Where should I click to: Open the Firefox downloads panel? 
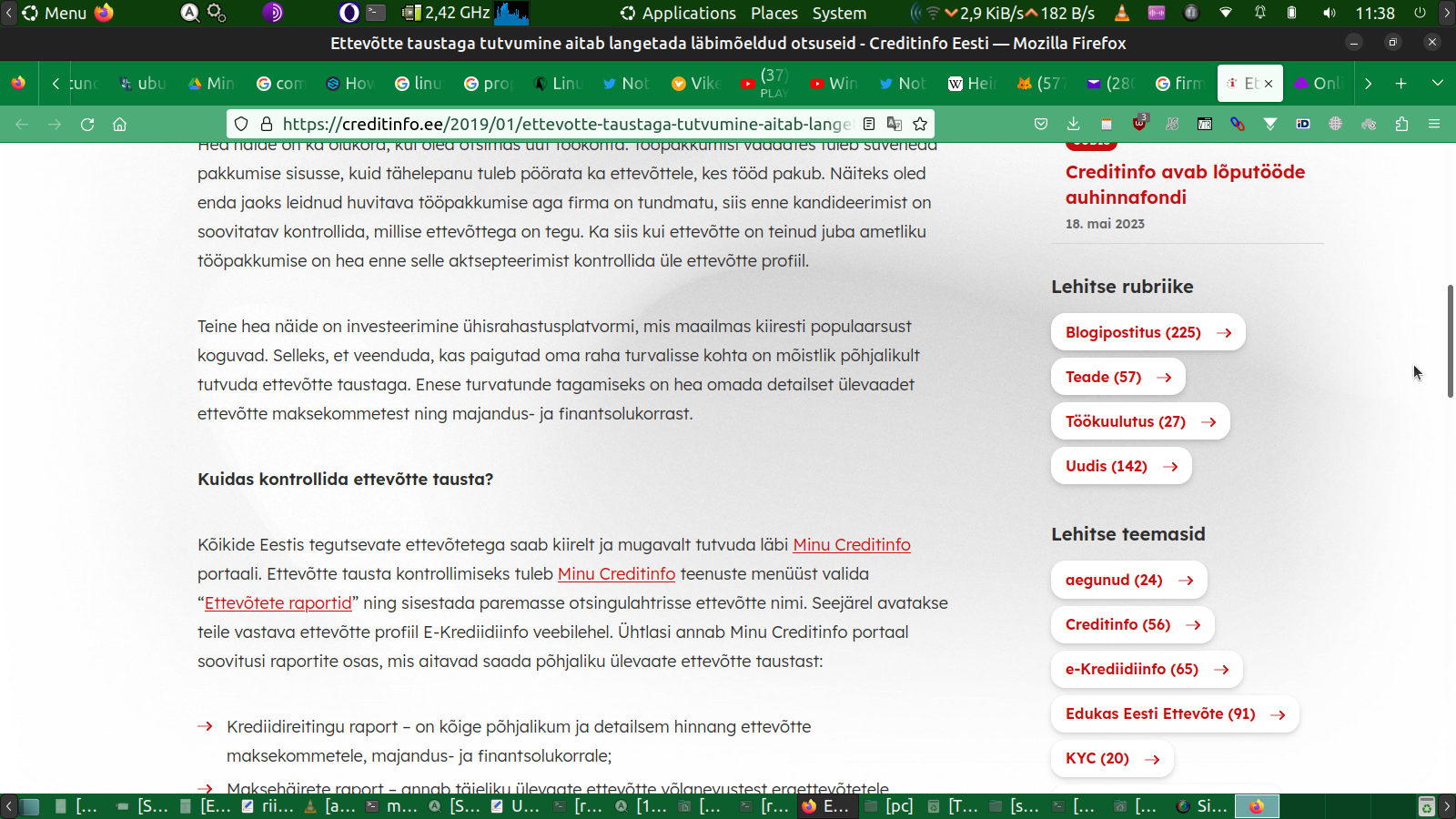[x=1074, y=124]
